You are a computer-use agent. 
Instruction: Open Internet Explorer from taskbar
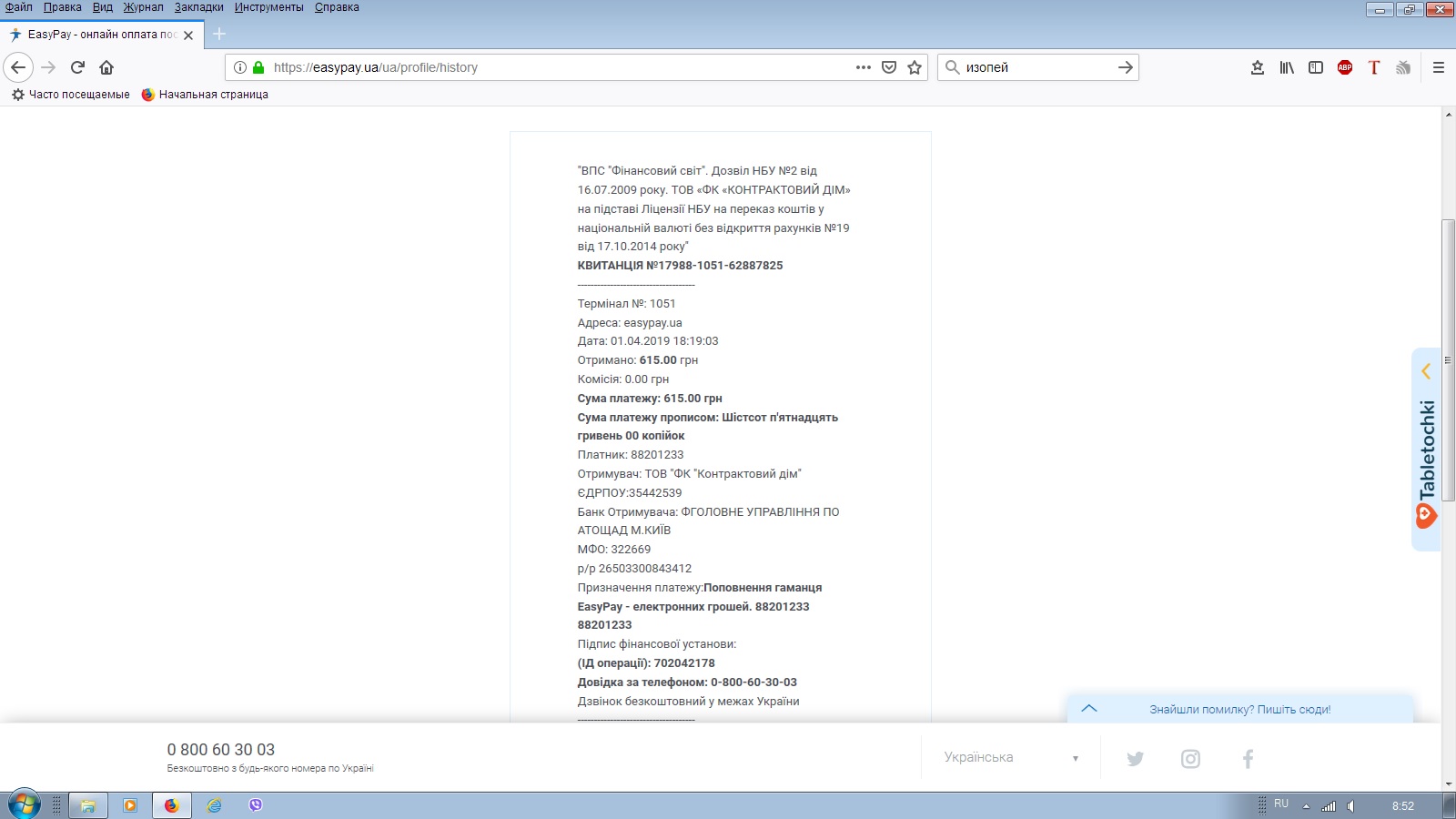[214, 805]
